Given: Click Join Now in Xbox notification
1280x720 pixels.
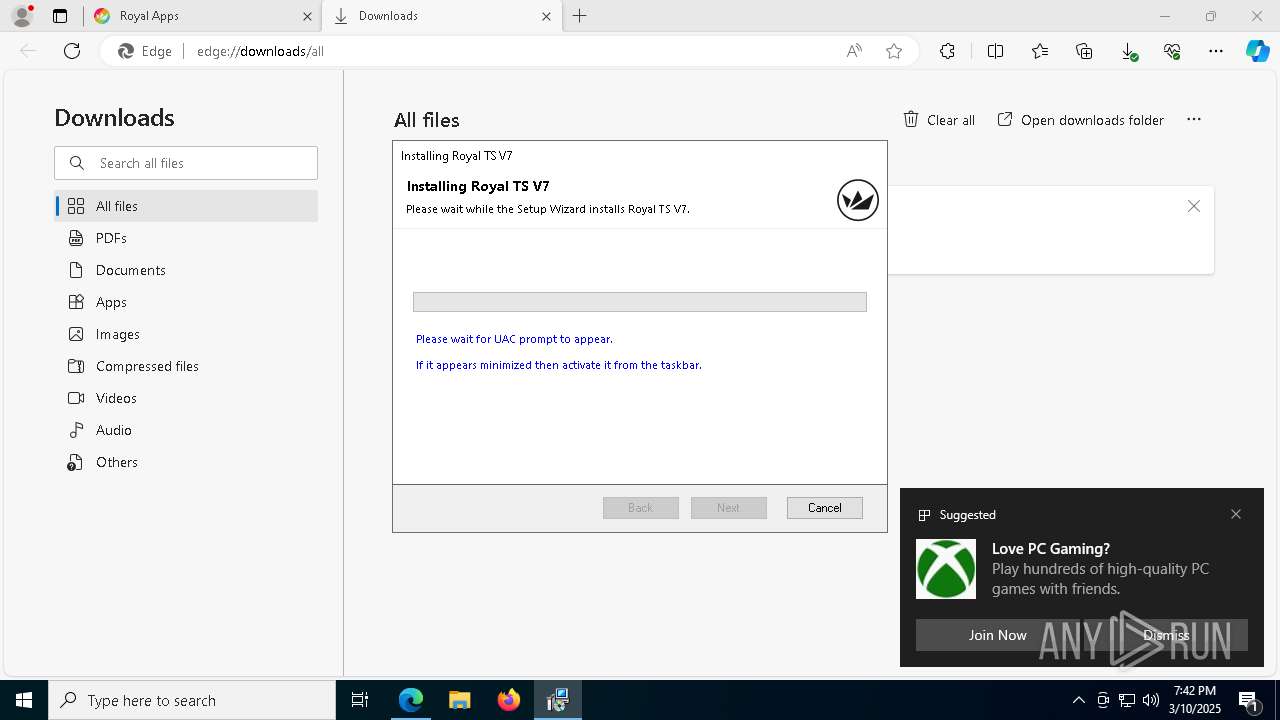Looking at the screenshot, I should [x=998, y=635].
